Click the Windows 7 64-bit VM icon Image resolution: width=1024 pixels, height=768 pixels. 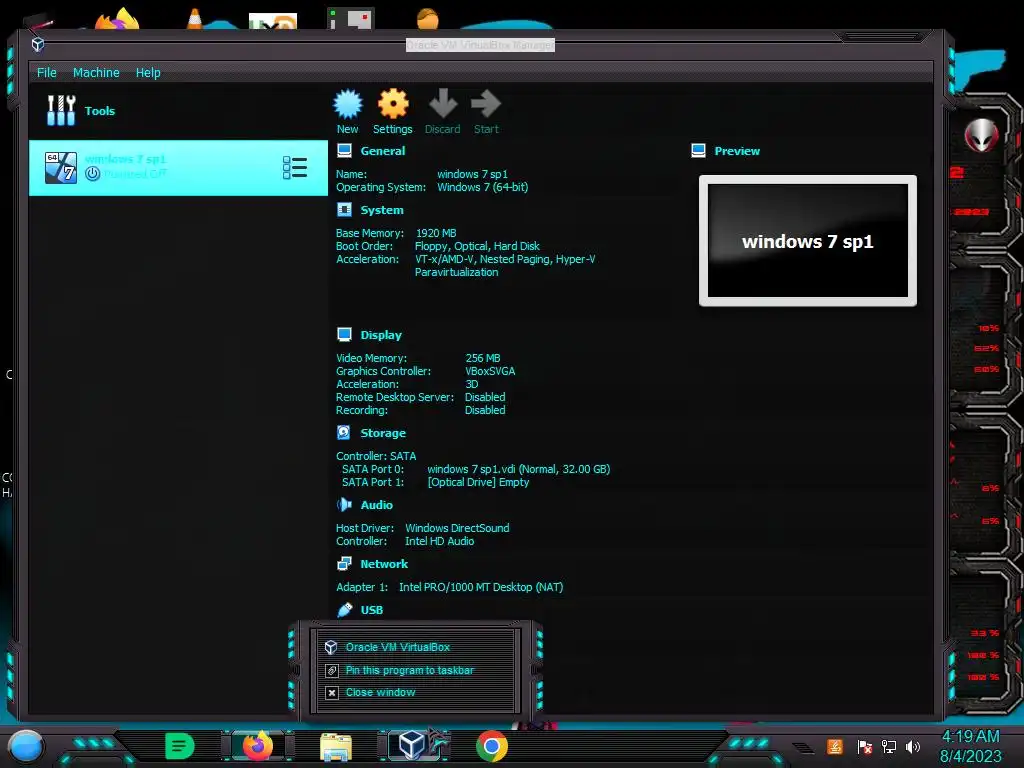(x=61, y=167)
